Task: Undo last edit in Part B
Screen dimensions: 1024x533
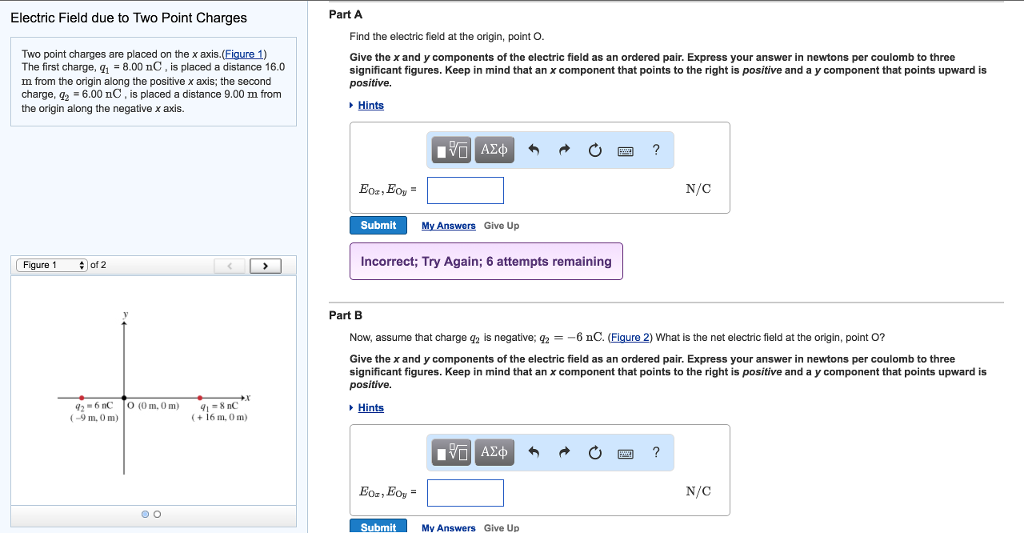Action: tap(534, 453)
